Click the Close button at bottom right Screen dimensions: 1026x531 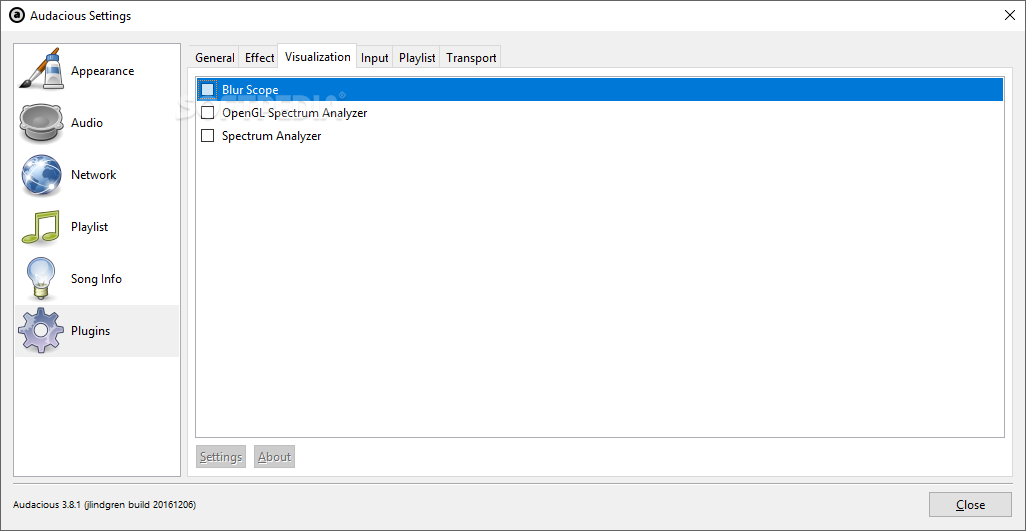click(x=970, y=504)
